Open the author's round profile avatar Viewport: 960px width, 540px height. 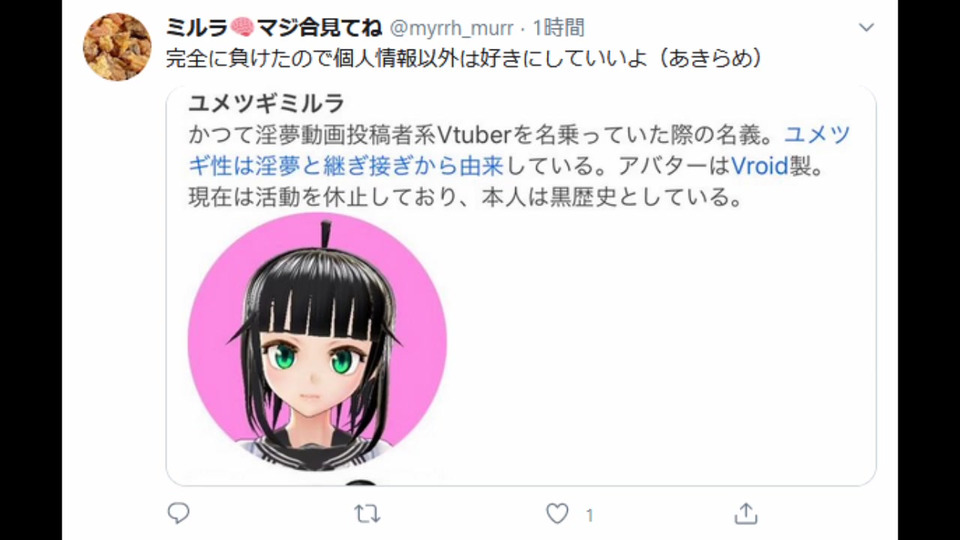117,47
